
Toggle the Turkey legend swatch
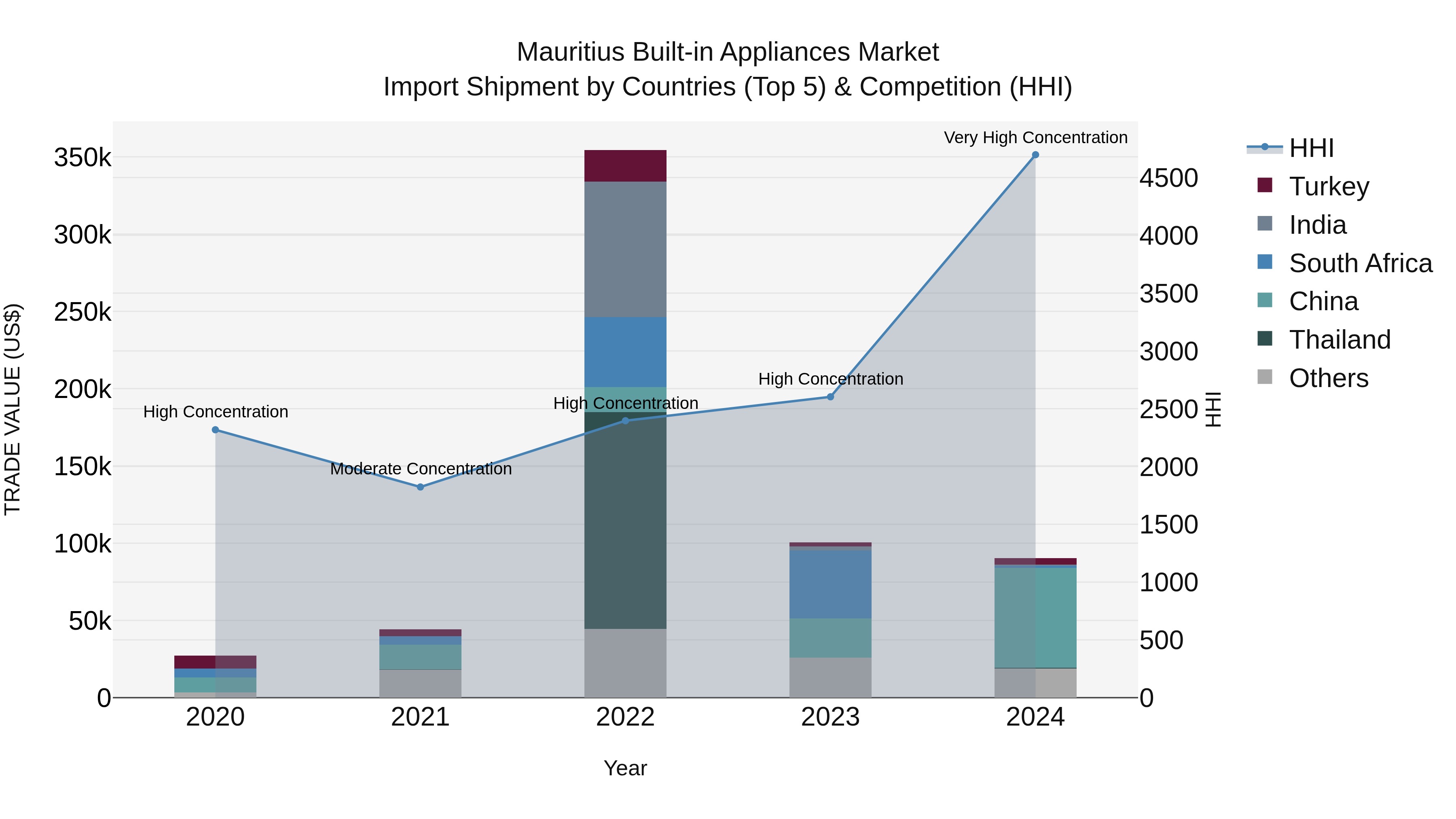(x=1265, y=185)
